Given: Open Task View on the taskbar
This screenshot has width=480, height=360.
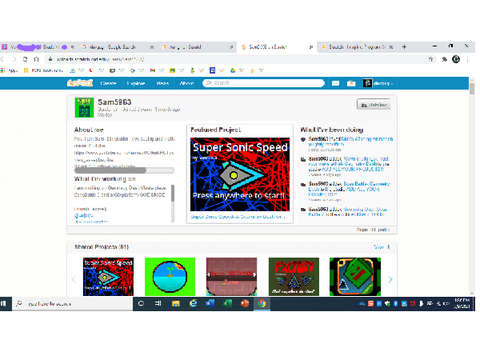Looking at the screenshot, I should click(158, 304).
